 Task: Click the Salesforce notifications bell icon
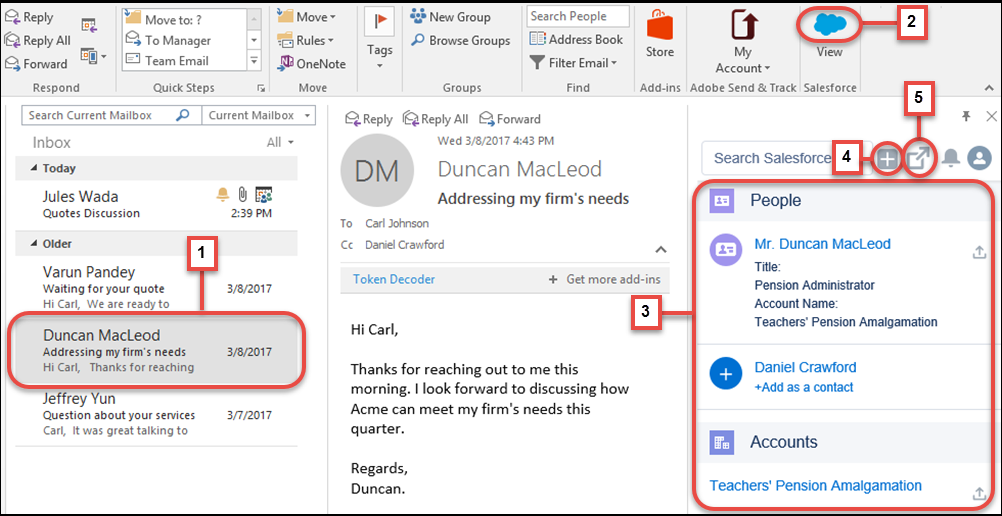(x=951, y=158)
